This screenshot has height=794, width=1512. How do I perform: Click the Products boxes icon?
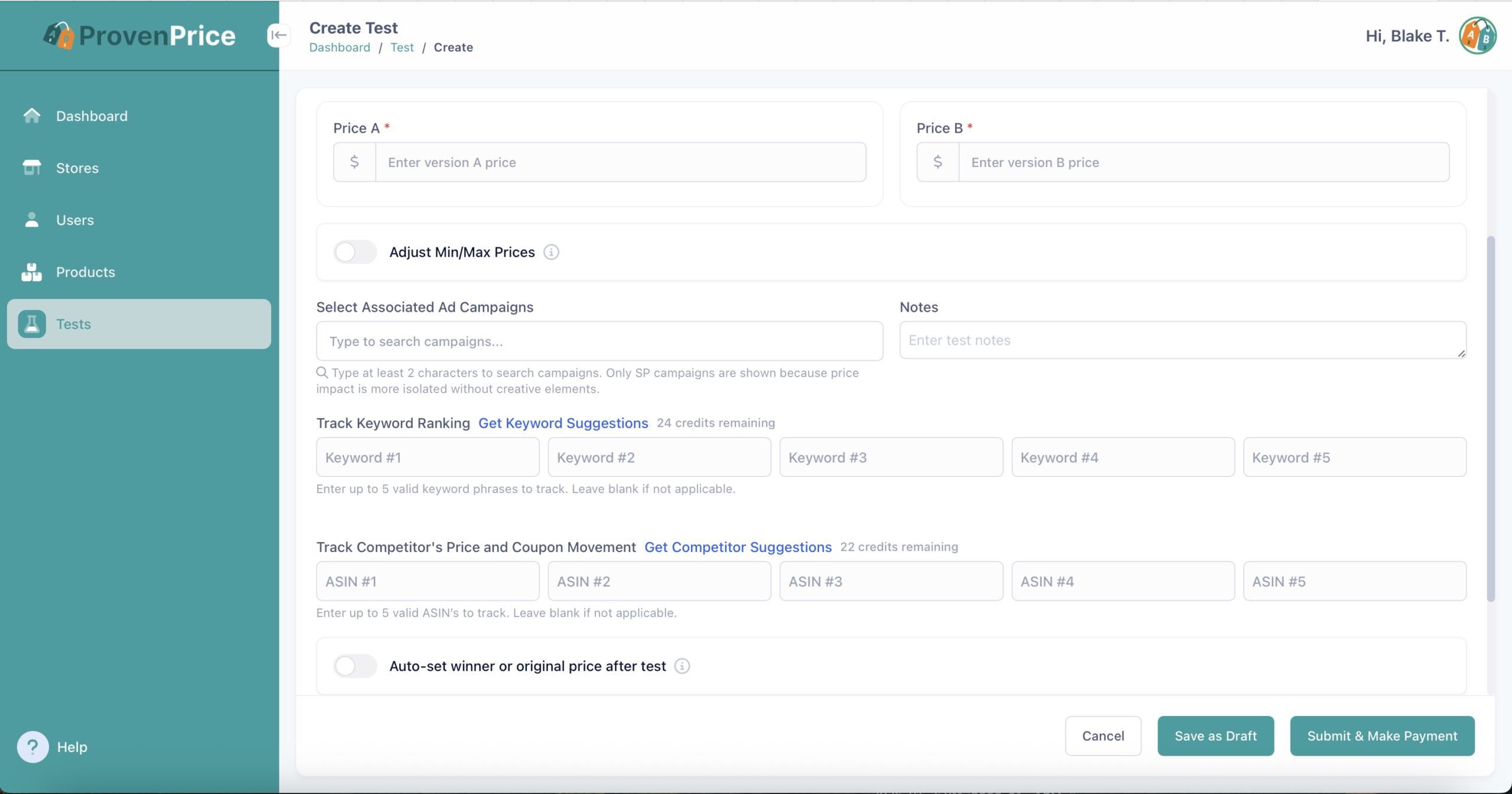[32, 272]
